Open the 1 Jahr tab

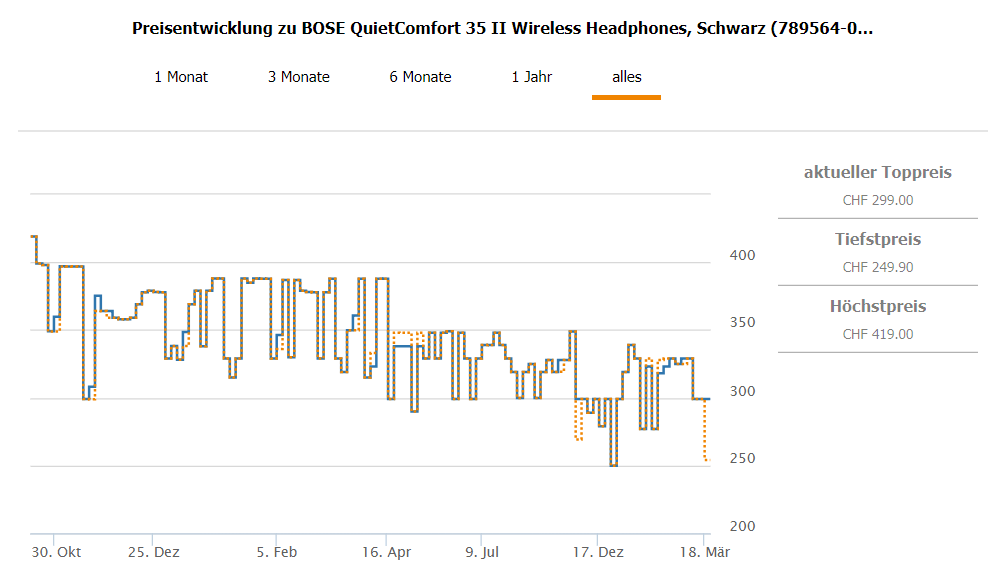point(532,77)
